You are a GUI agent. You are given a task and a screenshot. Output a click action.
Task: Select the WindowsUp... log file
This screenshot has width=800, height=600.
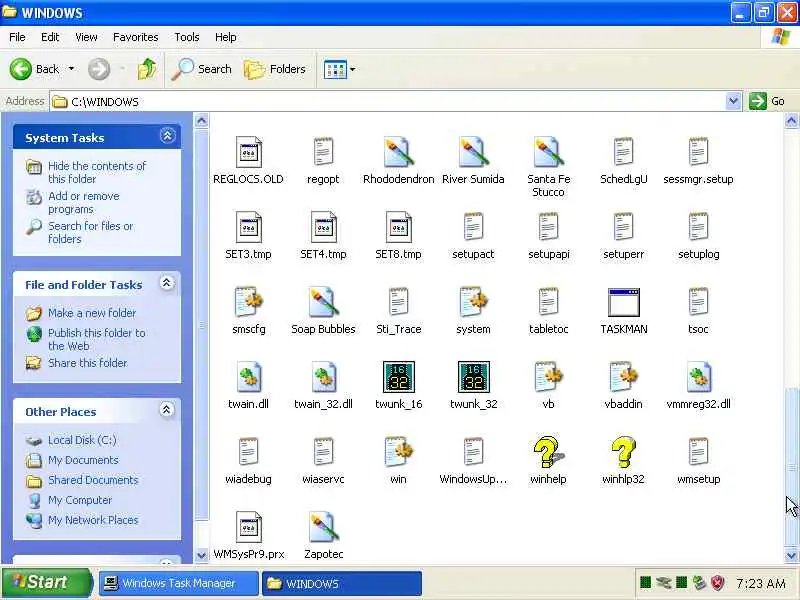tap(473, 452)
